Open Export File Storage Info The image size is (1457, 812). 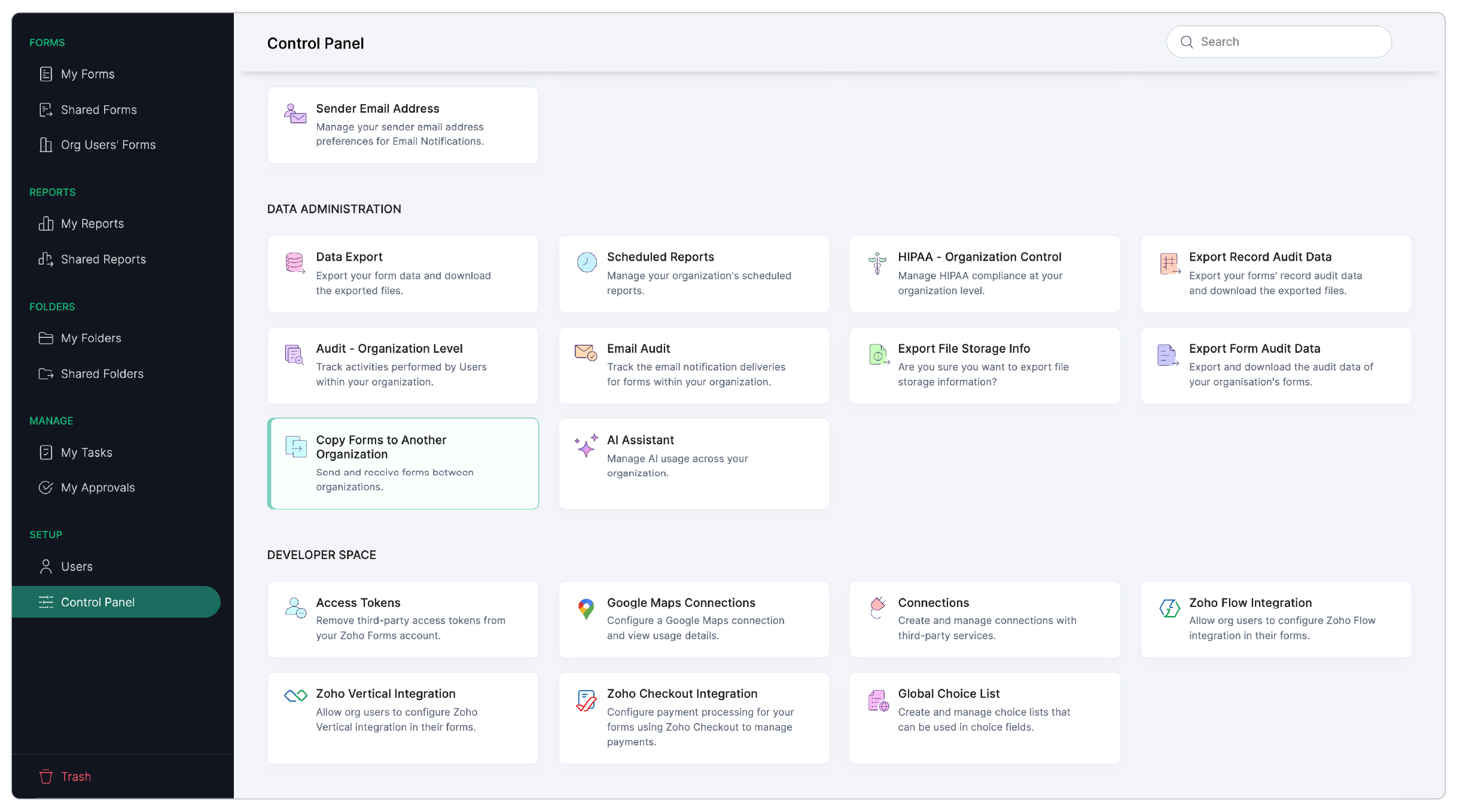(984, 365)
